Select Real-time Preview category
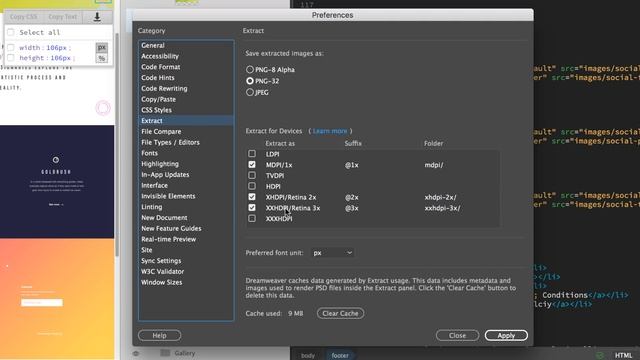The height and width of the screenshot is (360, 640). tap(186, 239)
